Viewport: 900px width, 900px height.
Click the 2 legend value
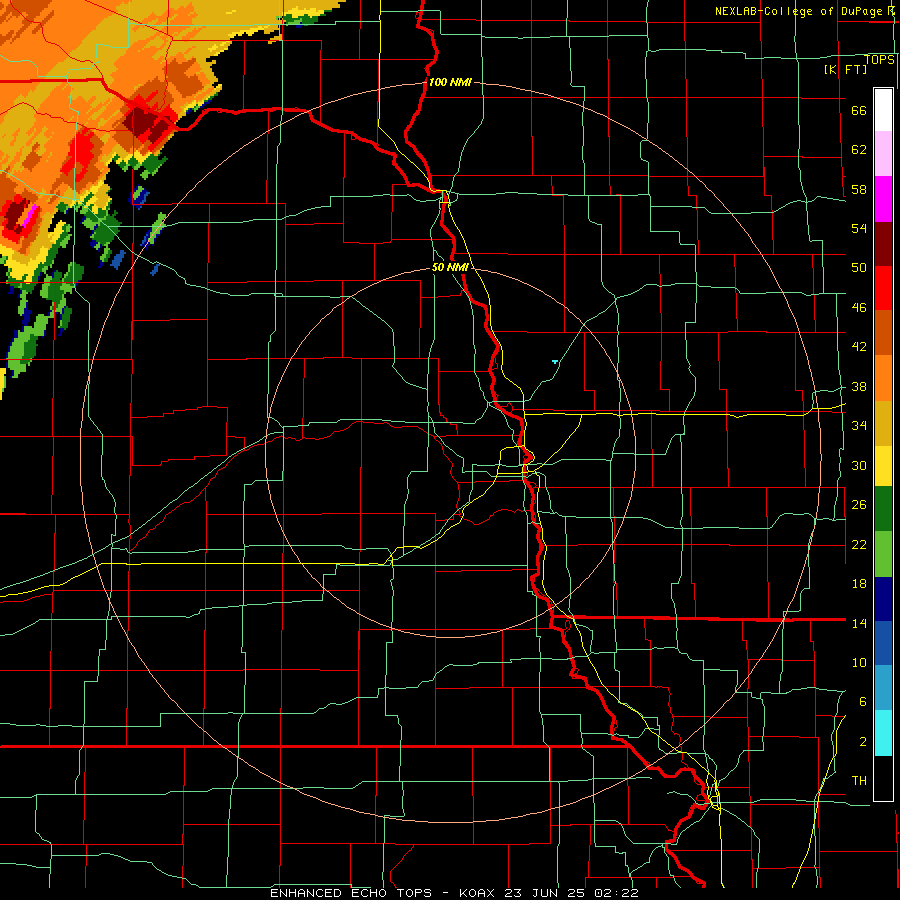[x=863, y=742]
